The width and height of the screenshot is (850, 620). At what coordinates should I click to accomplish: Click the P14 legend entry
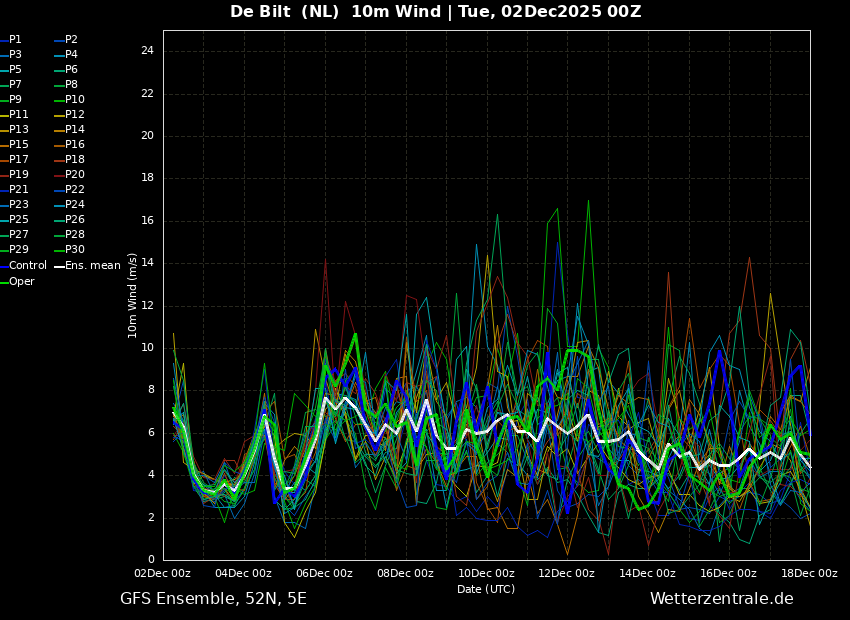click(x=75, y=130)
